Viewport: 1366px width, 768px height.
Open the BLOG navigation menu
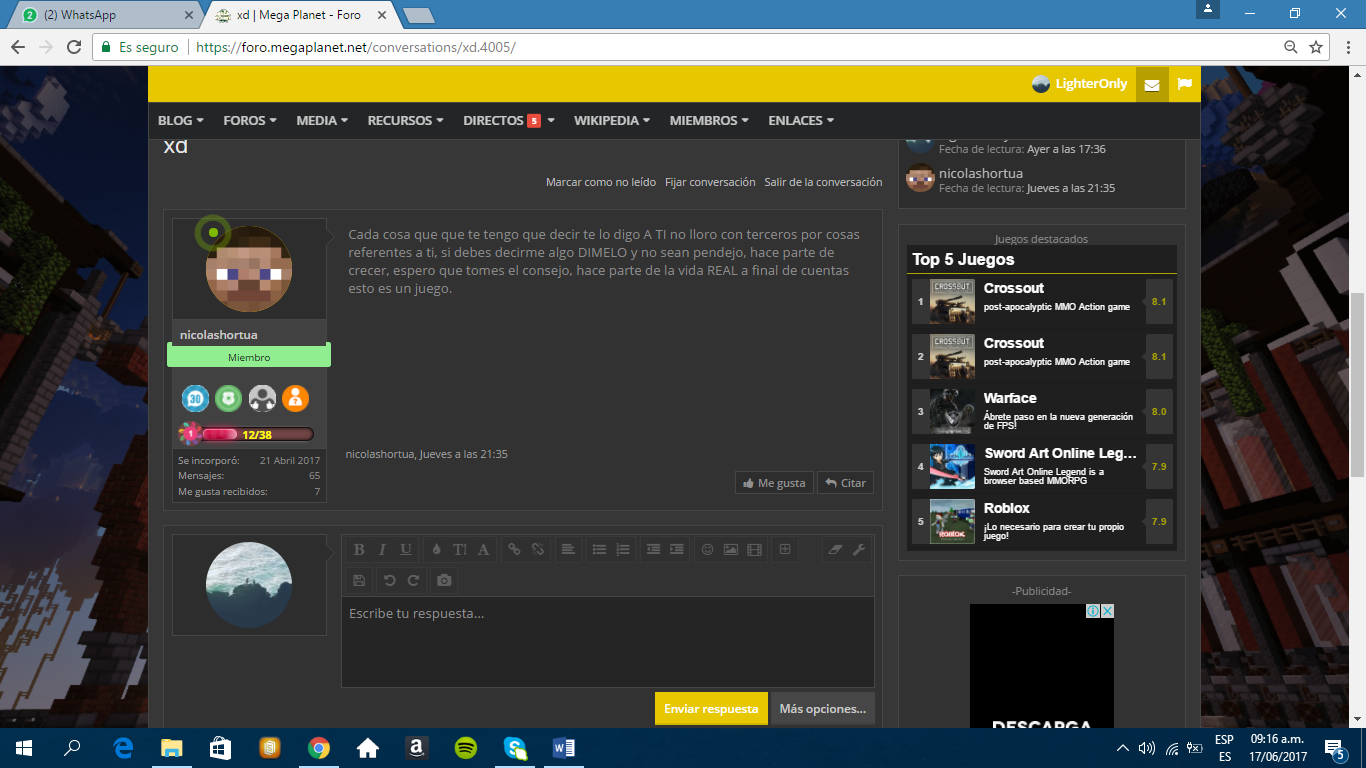(180, 120)
